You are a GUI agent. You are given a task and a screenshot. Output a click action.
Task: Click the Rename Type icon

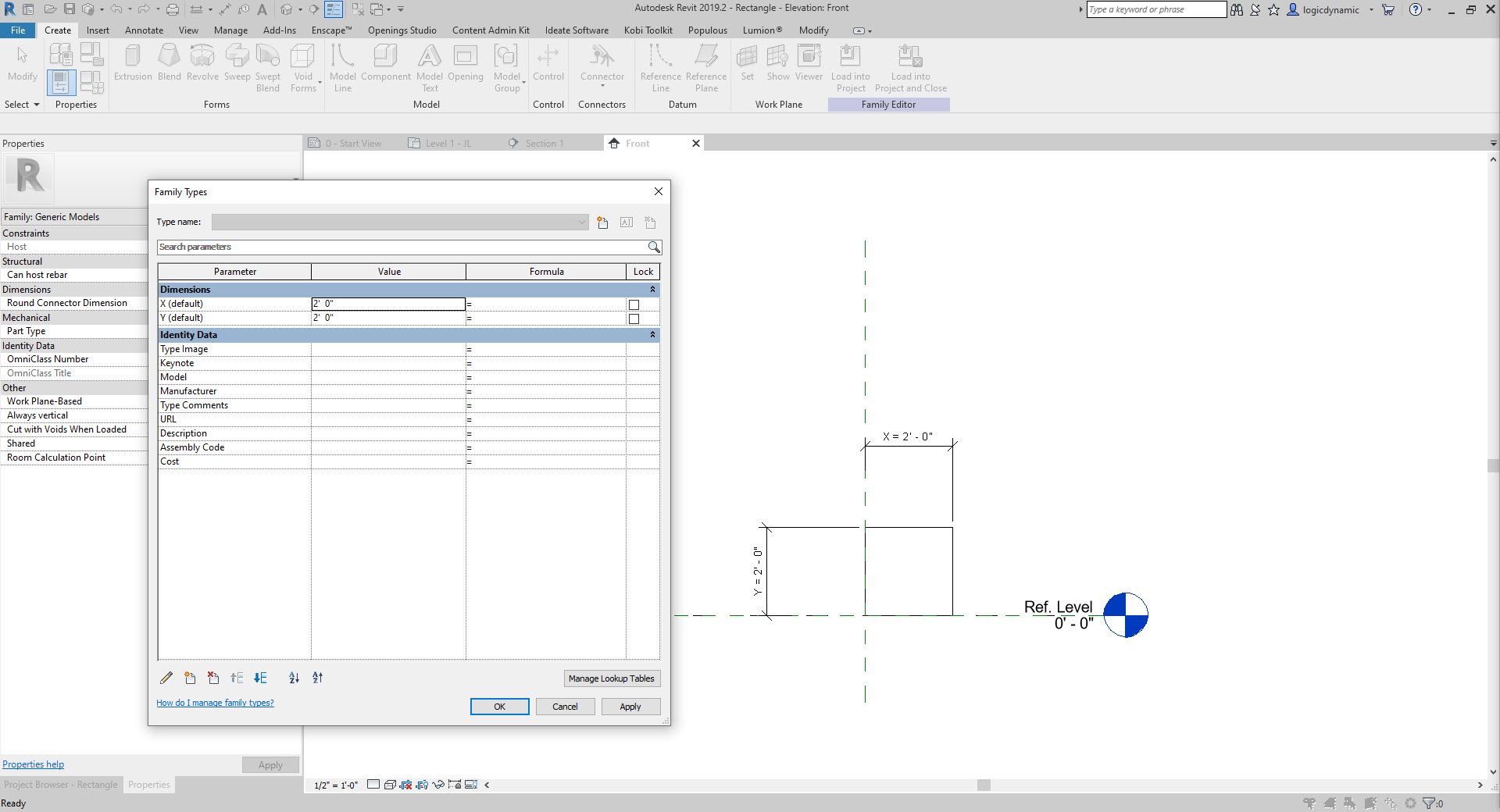tap(627, 223)
